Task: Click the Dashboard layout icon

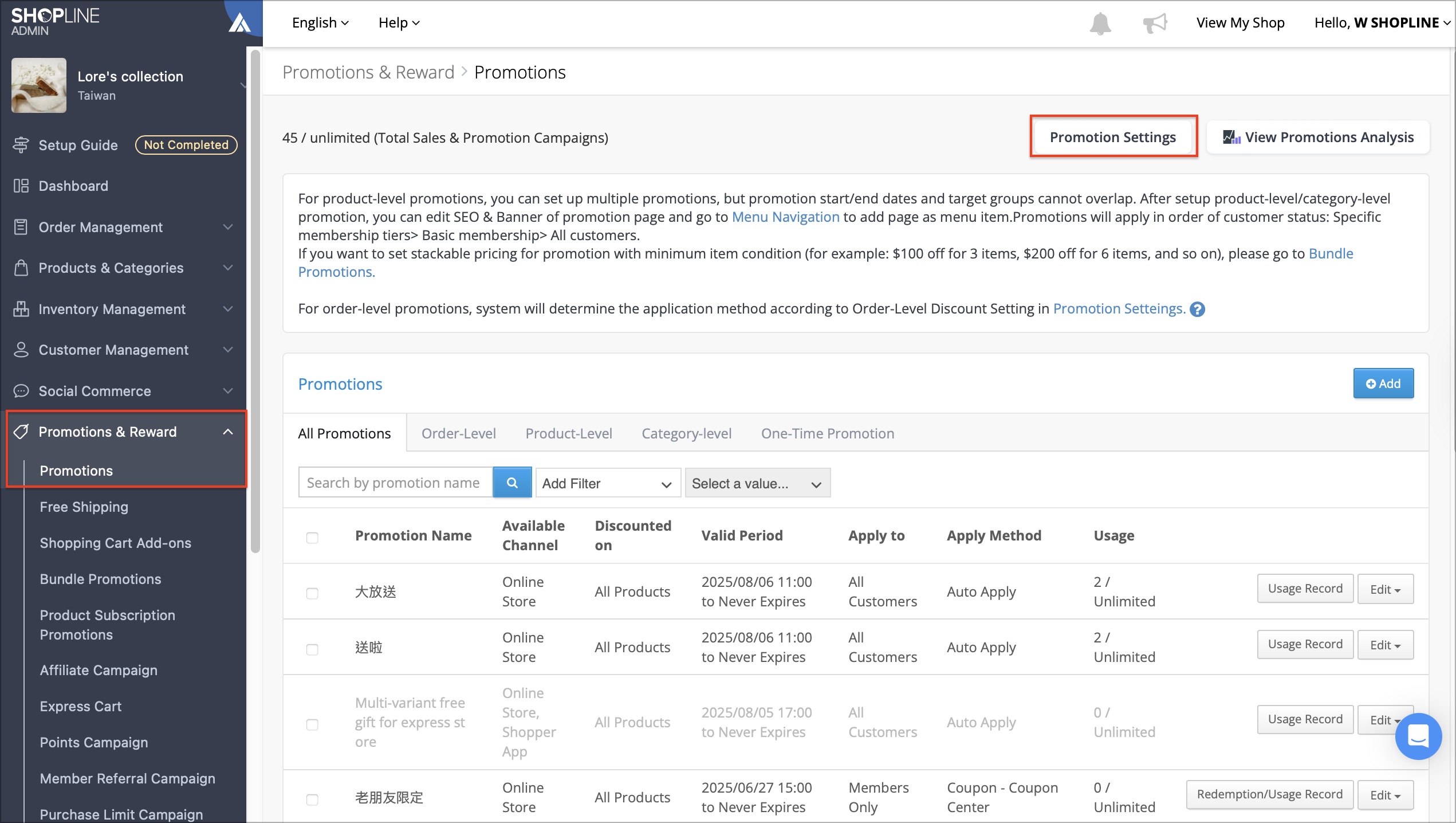Action: tap(21, 186)
